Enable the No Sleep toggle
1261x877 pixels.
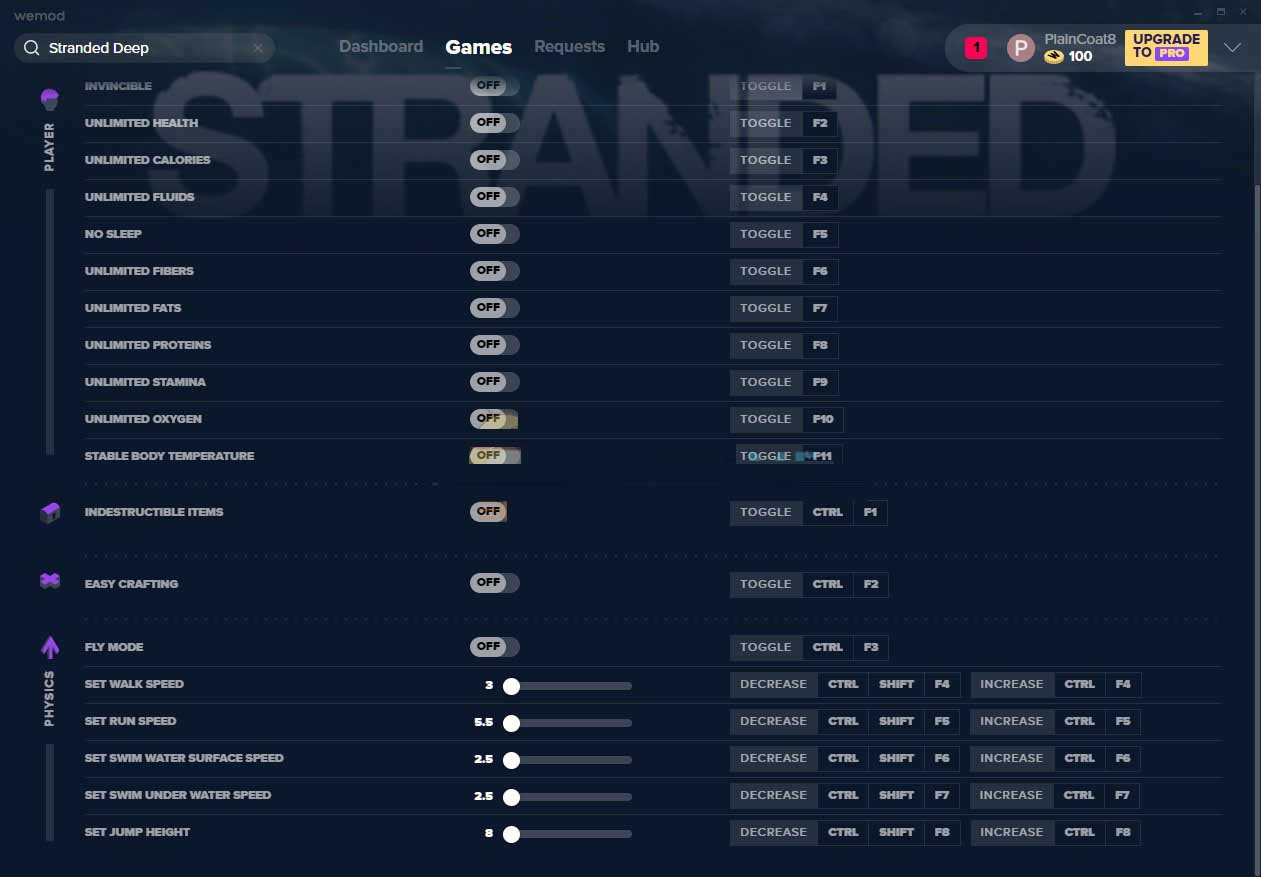(495, 234)
